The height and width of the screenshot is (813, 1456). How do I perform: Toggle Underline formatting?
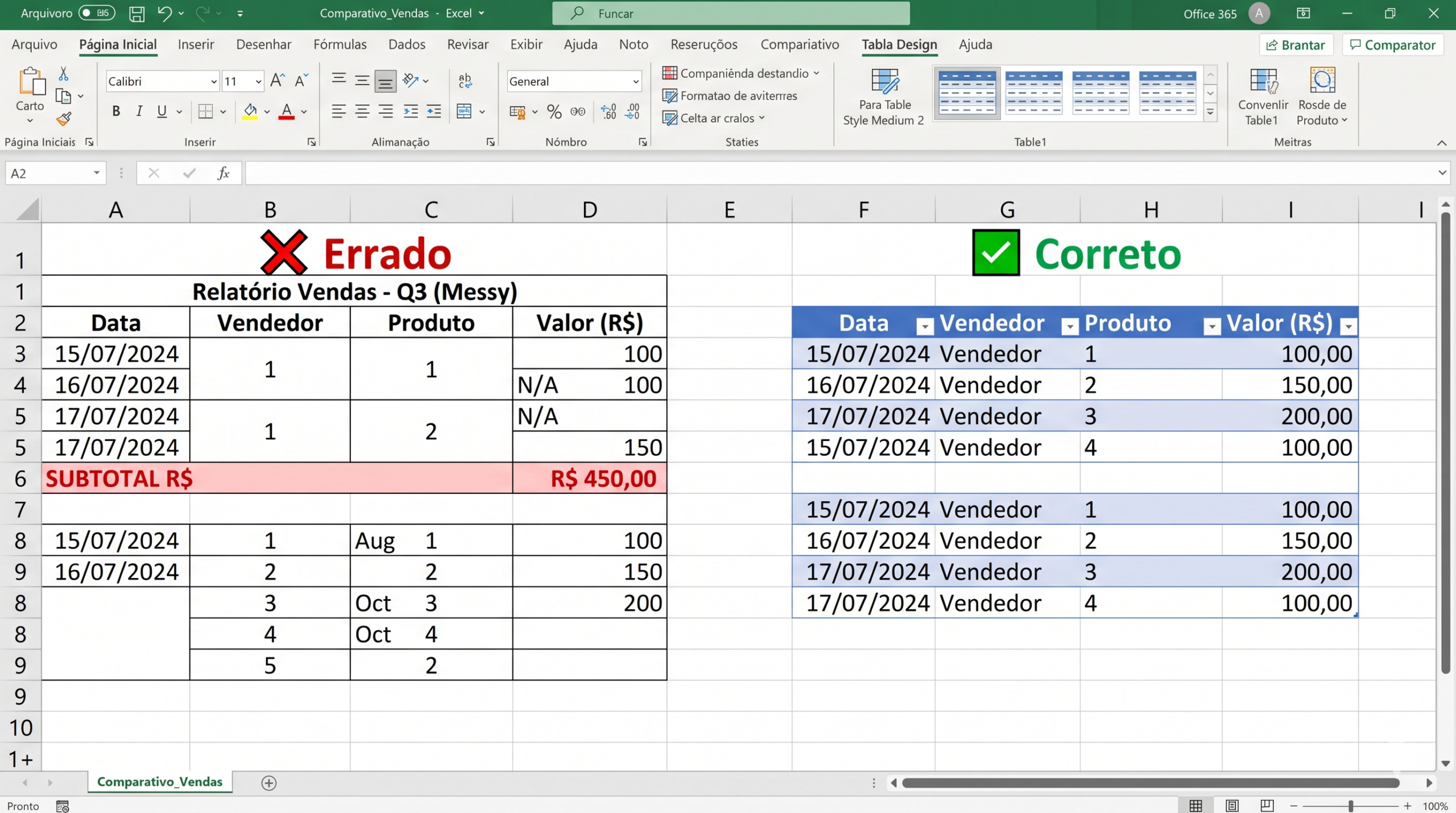coord(162,112)
